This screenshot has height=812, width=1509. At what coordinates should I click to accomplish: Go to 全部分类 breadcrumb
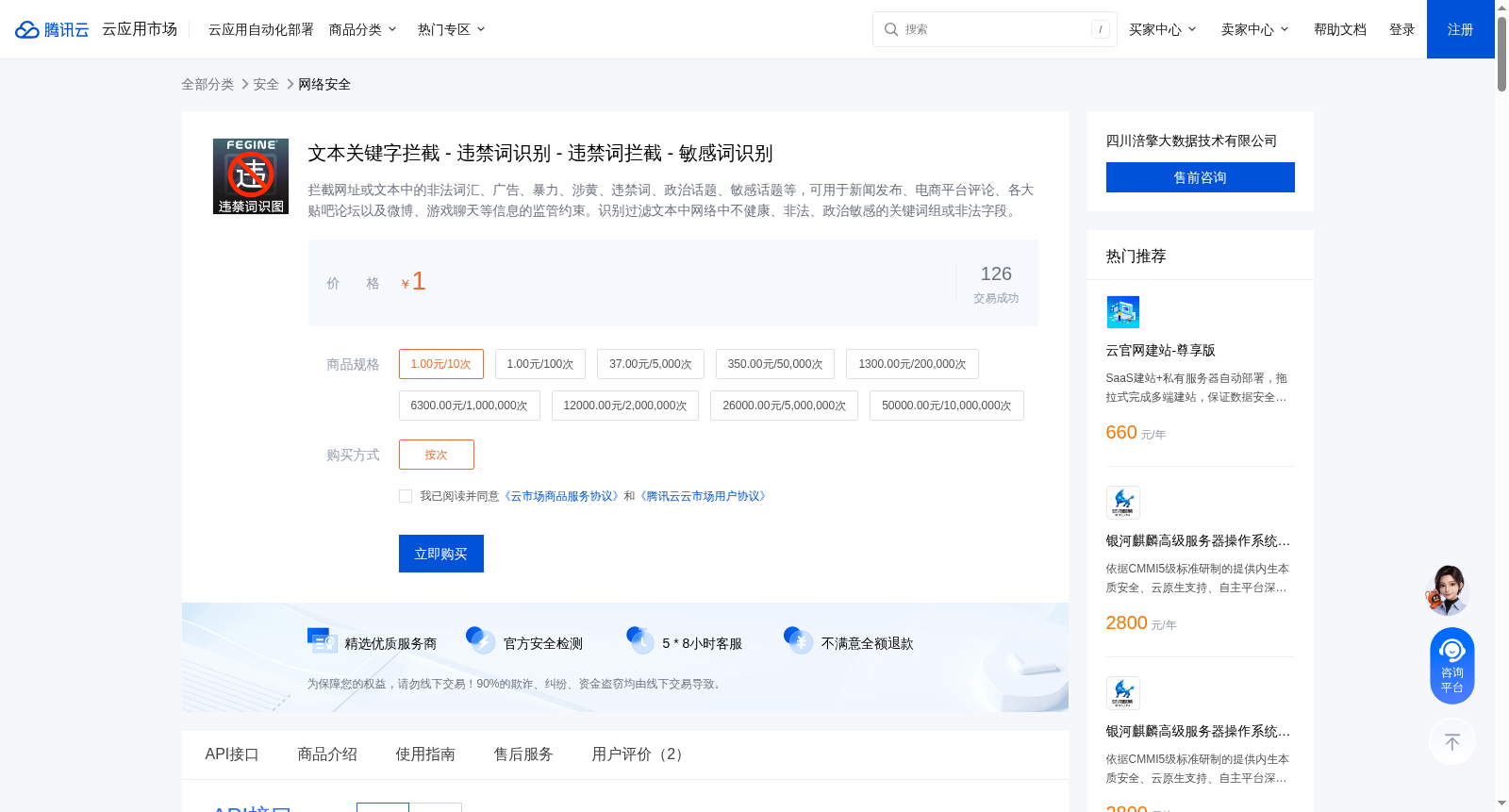pyautogui.click(x=207, y=84)
